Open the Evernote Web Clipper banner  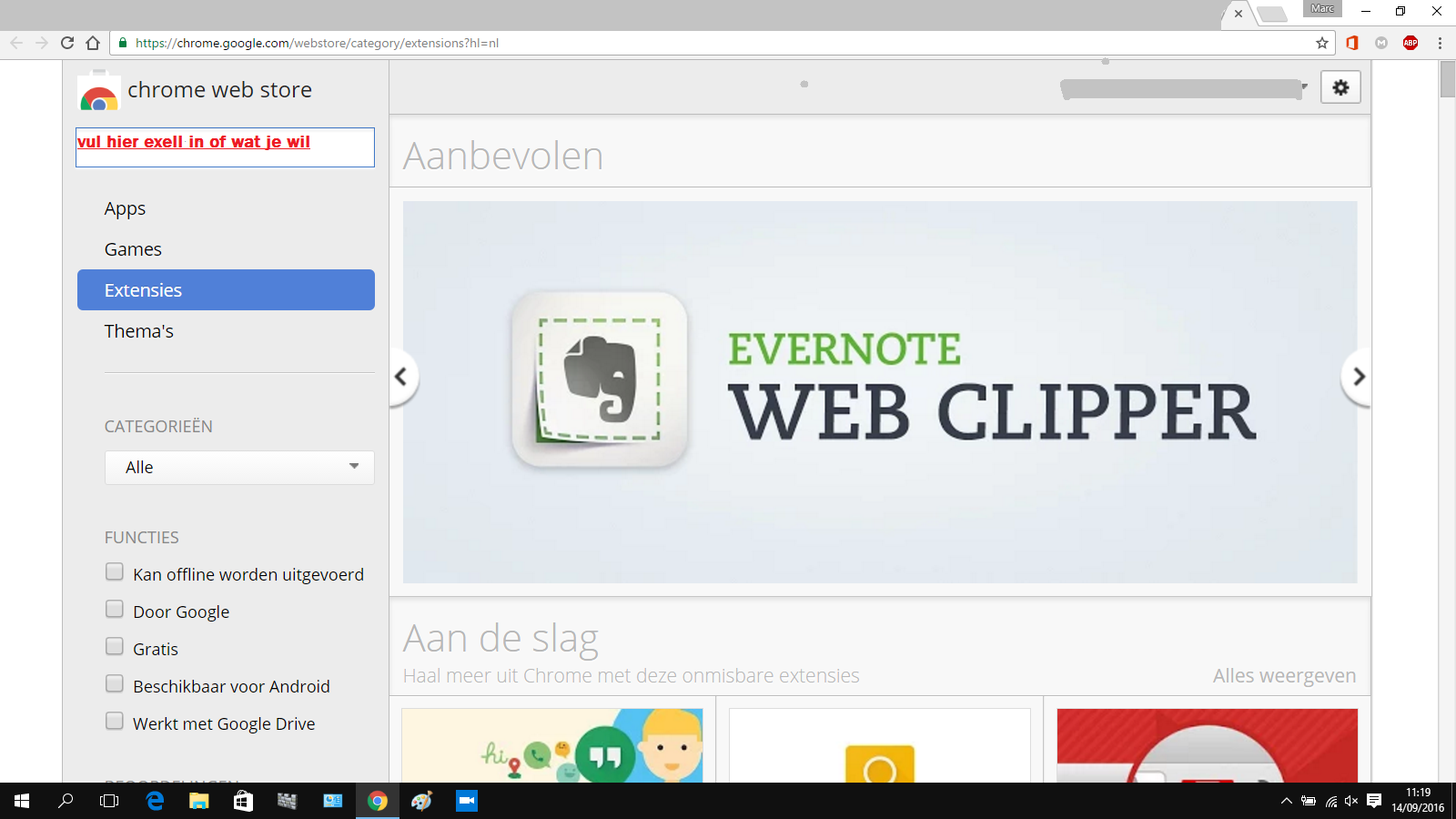point(880,392)
